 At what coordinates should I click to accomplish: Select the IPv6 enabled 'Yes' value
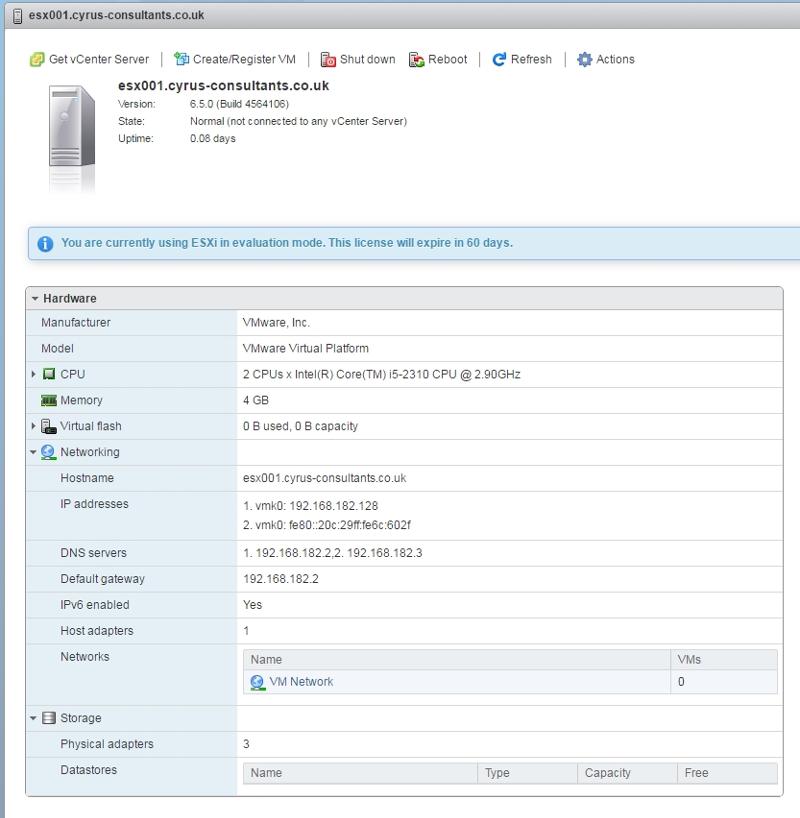(x=253, y=605)
